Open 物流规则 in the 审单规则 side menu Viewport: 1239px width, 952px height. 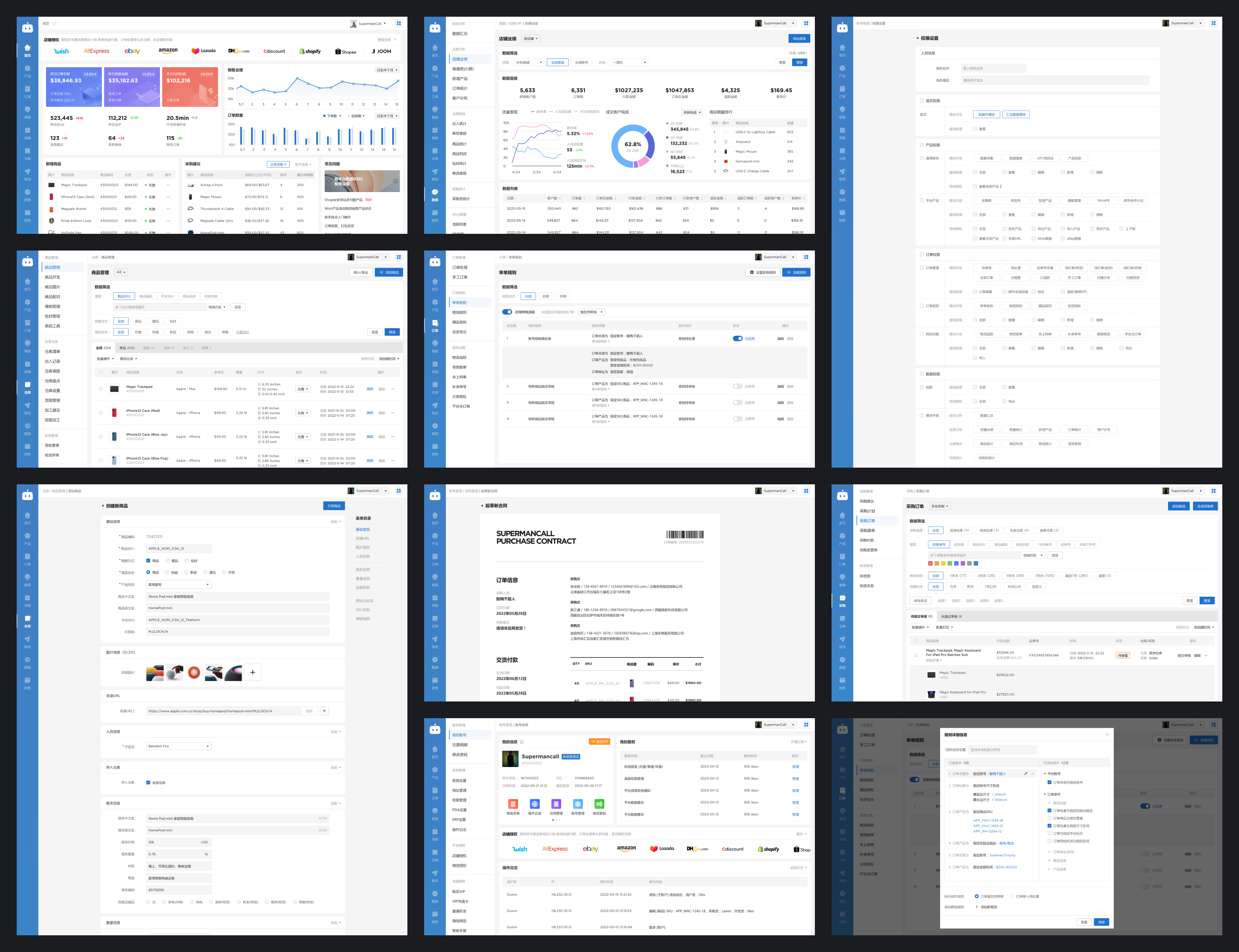coord(460,312)
